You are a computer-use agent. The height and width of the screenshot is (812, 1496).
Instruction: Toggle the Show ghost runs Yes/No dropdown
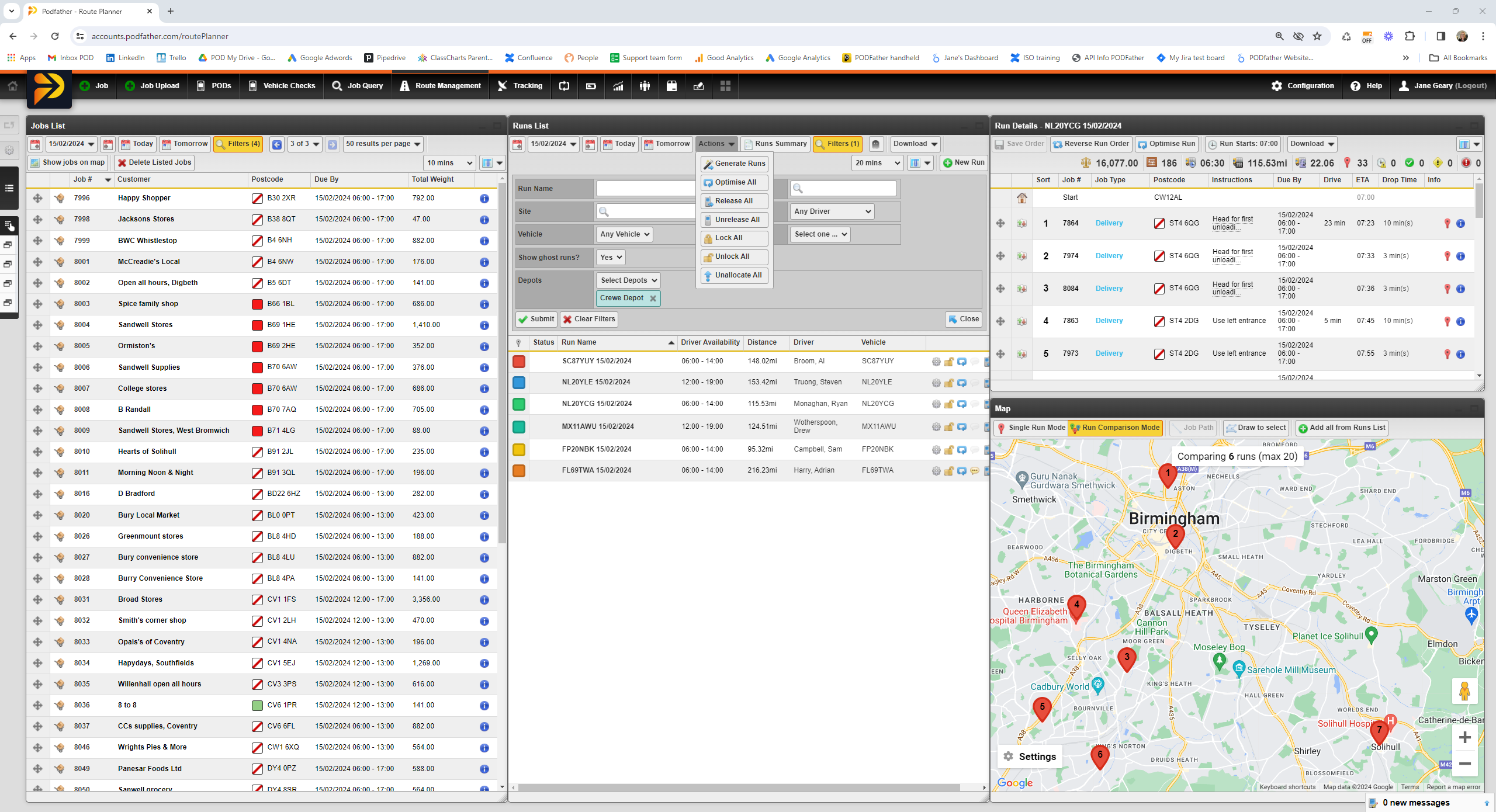pos(610,257)
